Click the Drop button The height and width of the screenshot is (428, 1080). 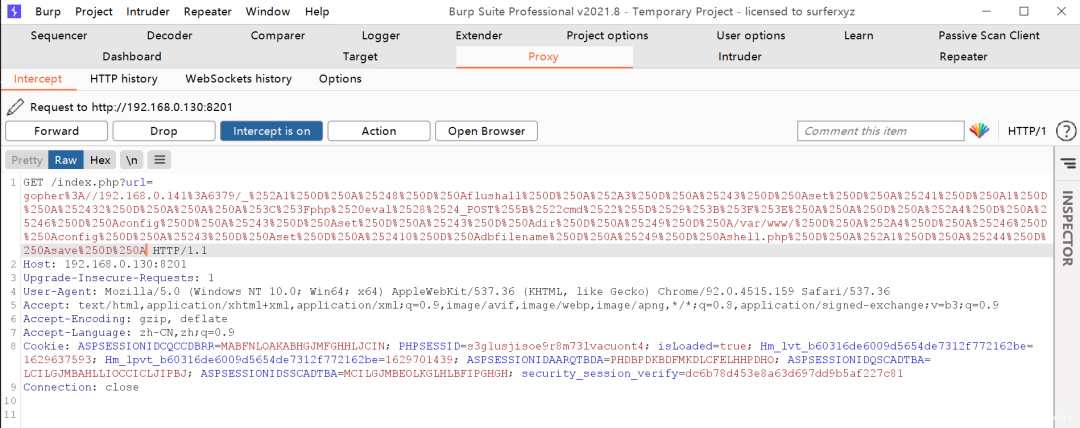coord(164,131)
